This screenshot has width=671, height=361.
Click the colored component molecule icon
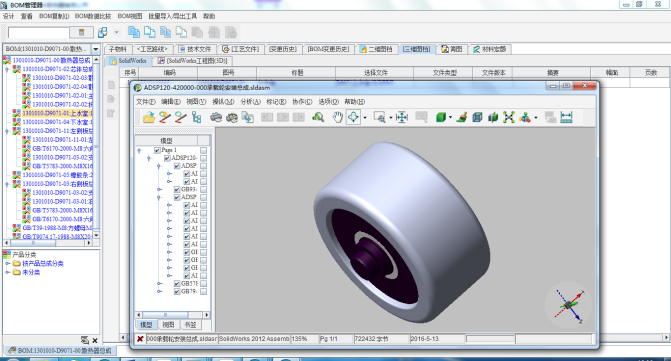pyautogui.click(x=525, y=117)
